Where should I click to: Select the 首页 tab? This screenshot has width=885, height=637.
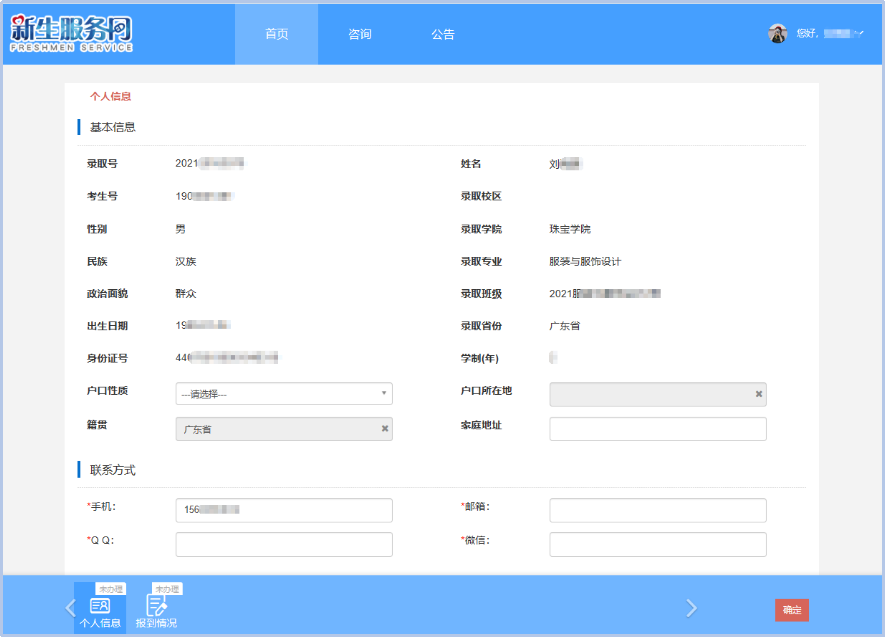(x=275, y=33)
